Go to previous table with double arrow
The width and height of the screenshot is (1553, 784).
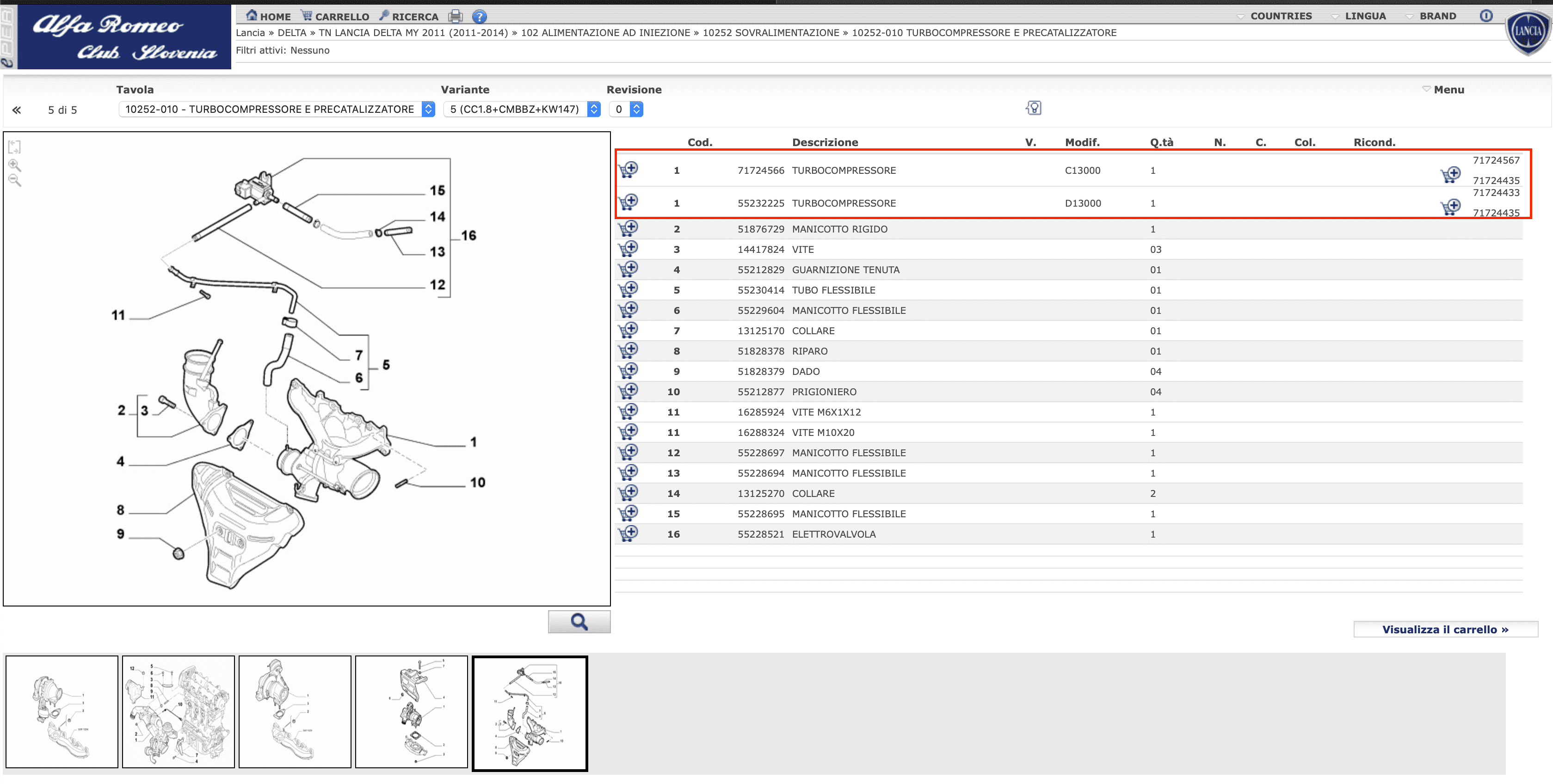17,110
